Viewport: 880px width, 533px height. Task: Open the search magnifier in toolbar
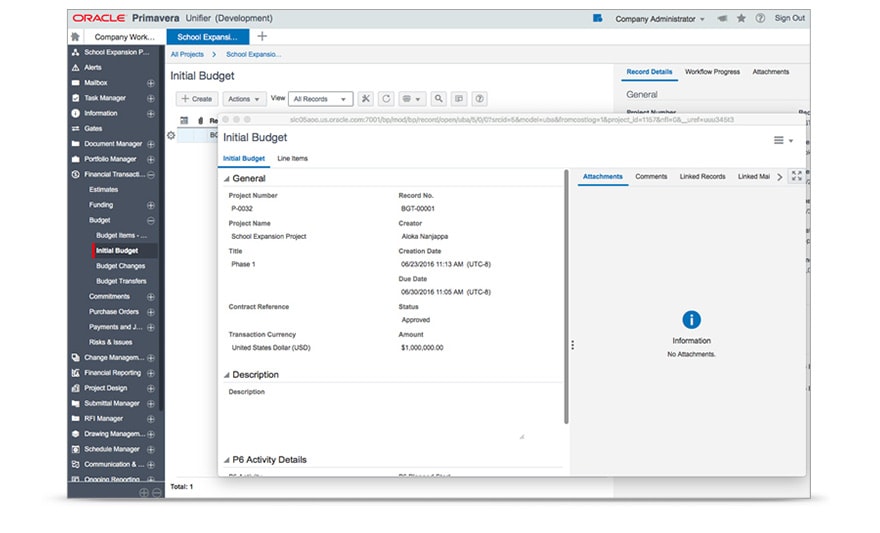coord(438,99)
